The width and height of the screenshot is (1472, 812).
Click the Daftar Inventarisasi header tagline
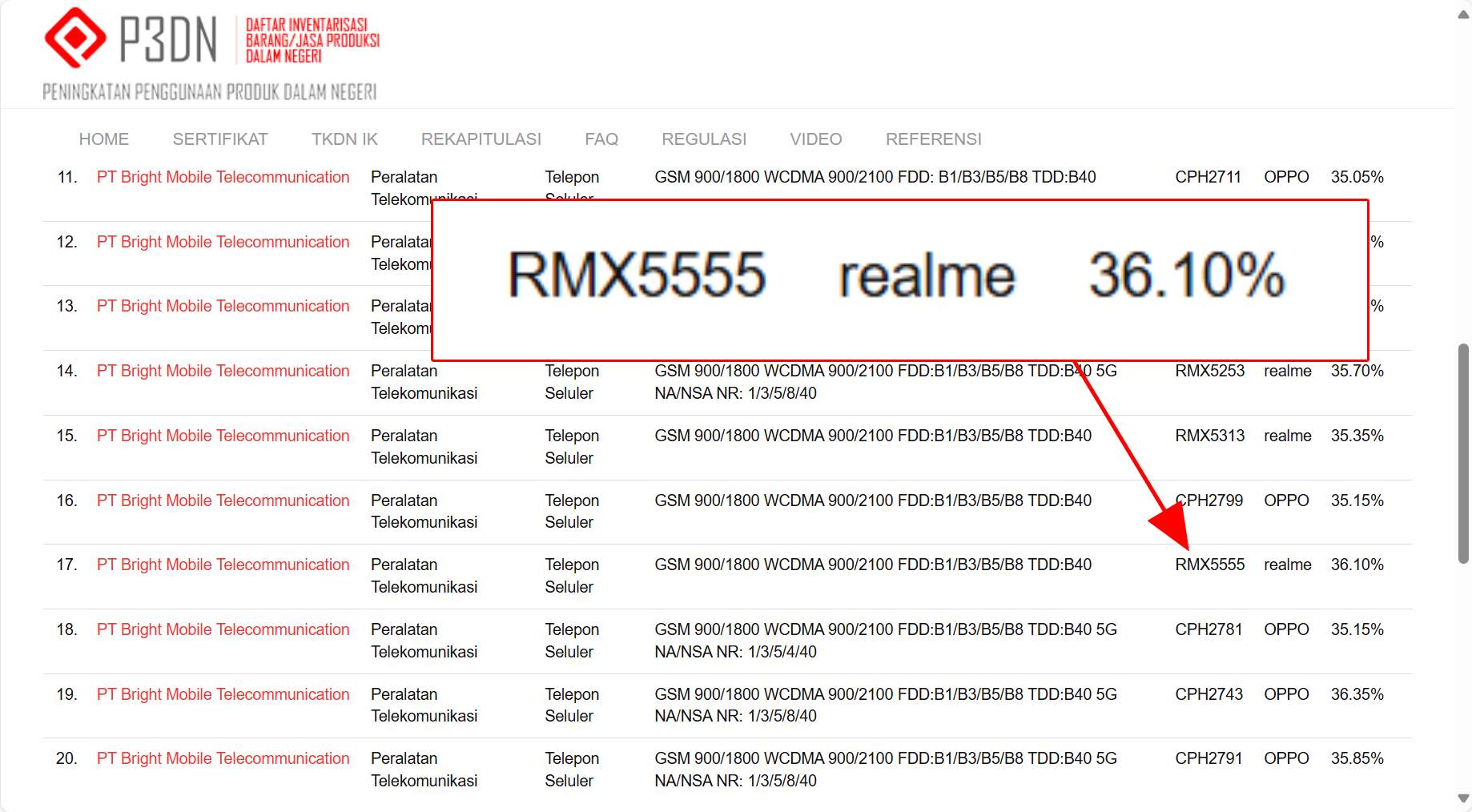point(312,41)
